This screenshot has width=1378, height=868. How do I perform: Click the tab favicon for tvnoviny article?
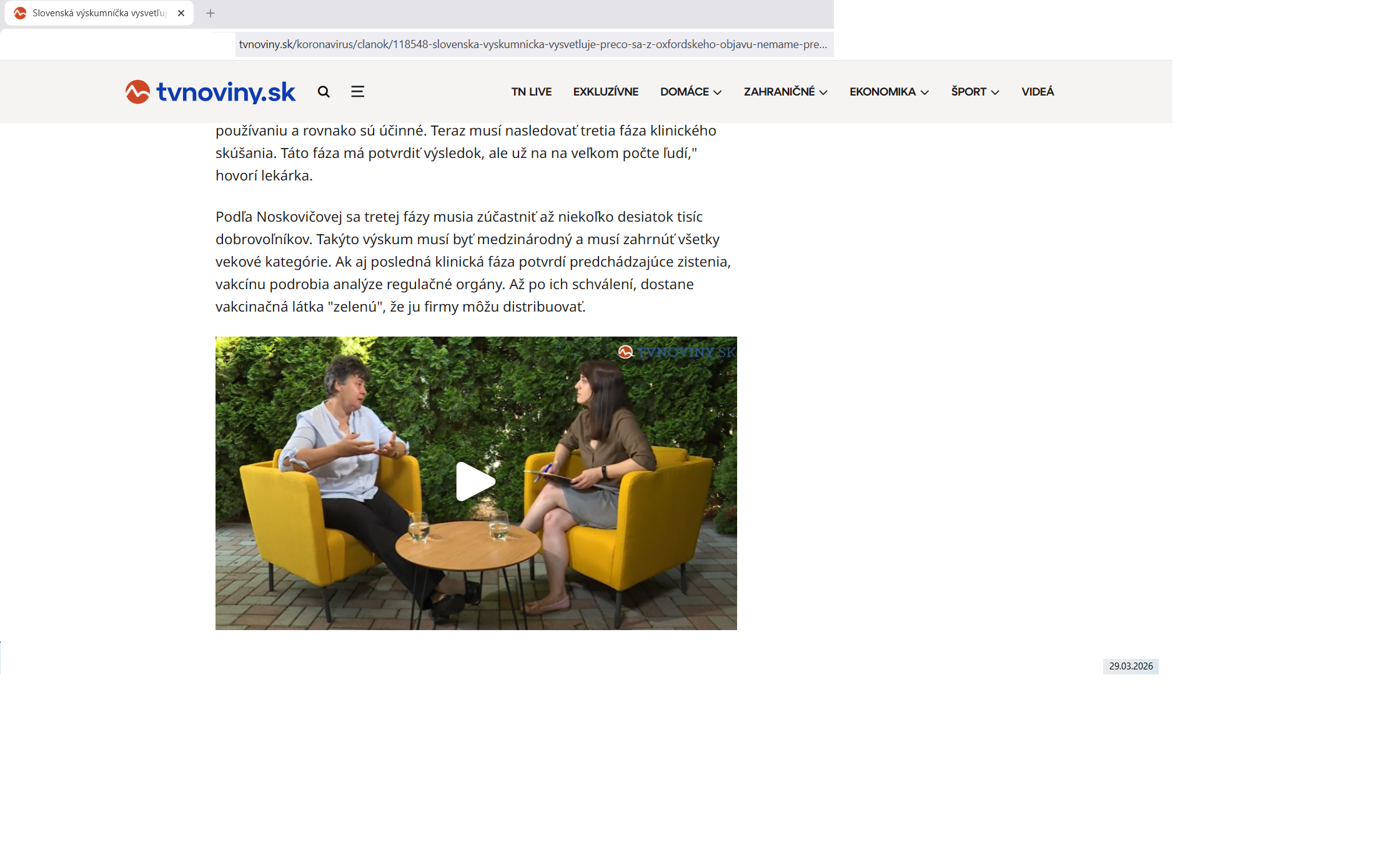[20, 13]
